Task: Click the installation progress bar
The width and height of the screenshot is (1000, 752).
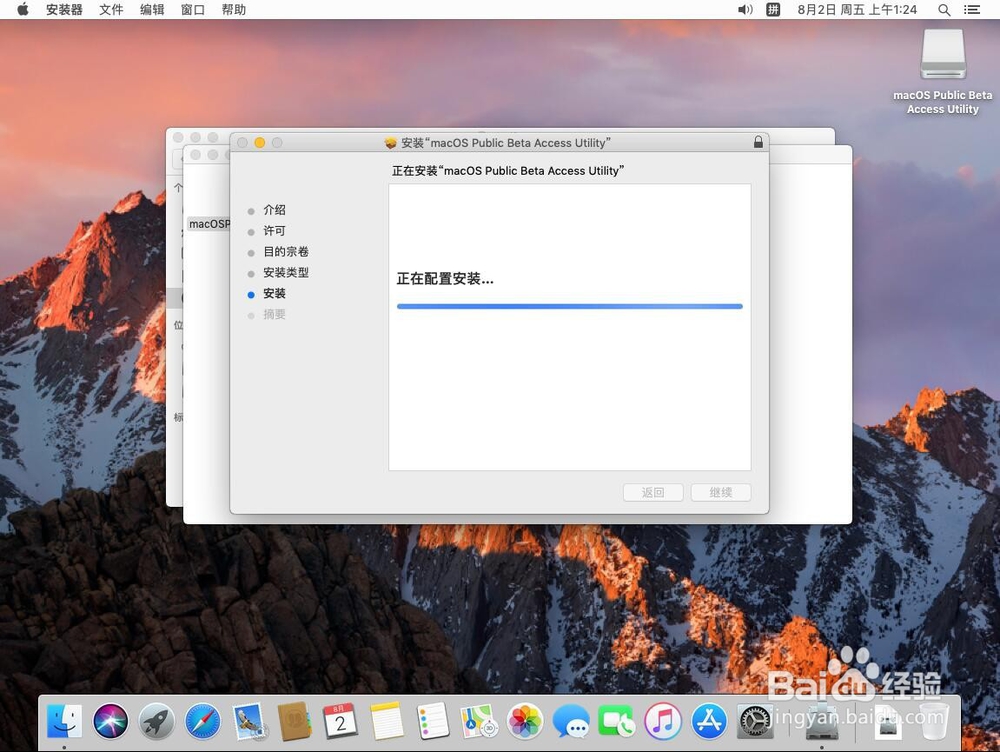Action: [570, 306]
